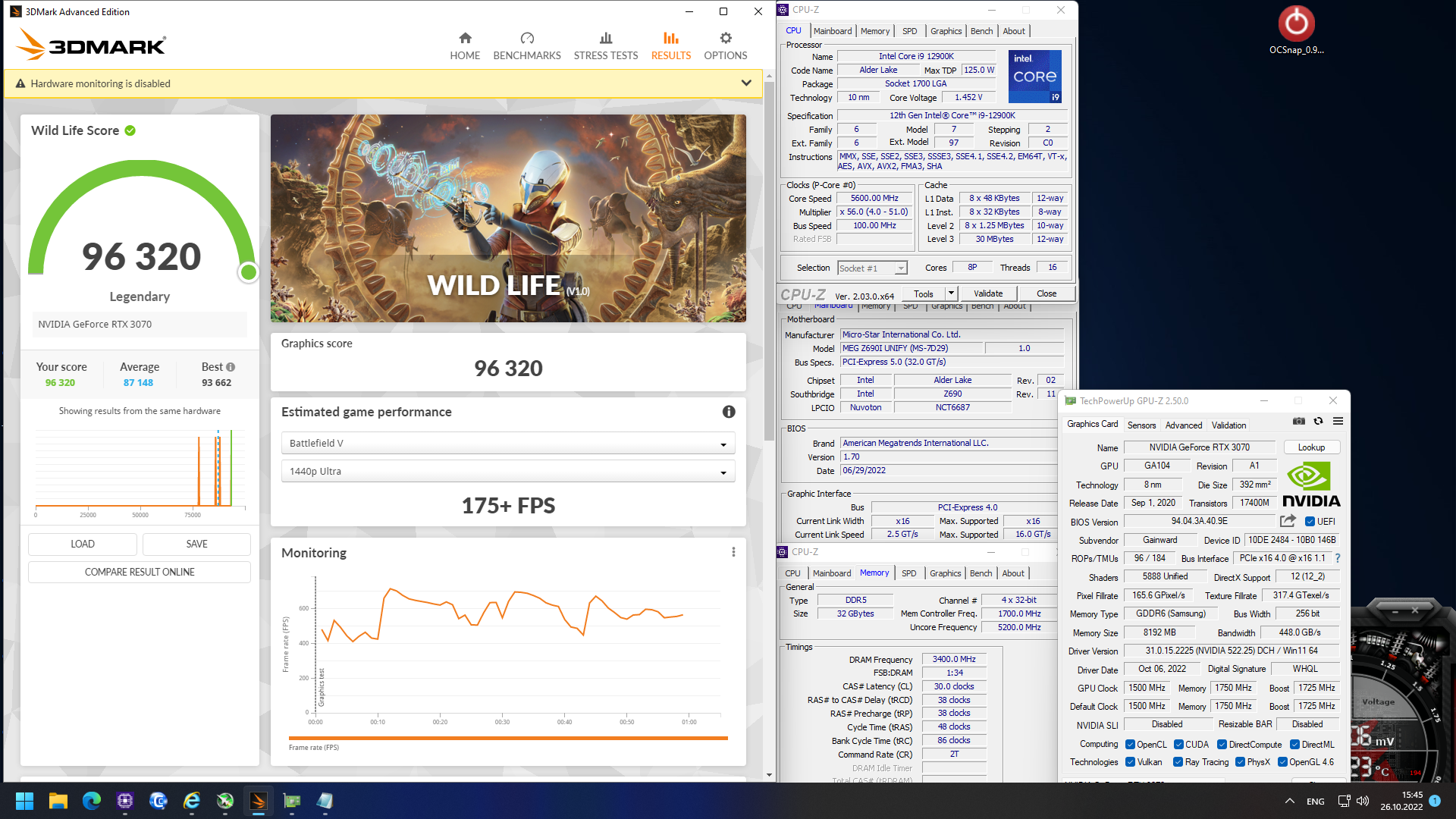
Task: Open the GPU-Z Sensors tab
Action: (1141, 425)
